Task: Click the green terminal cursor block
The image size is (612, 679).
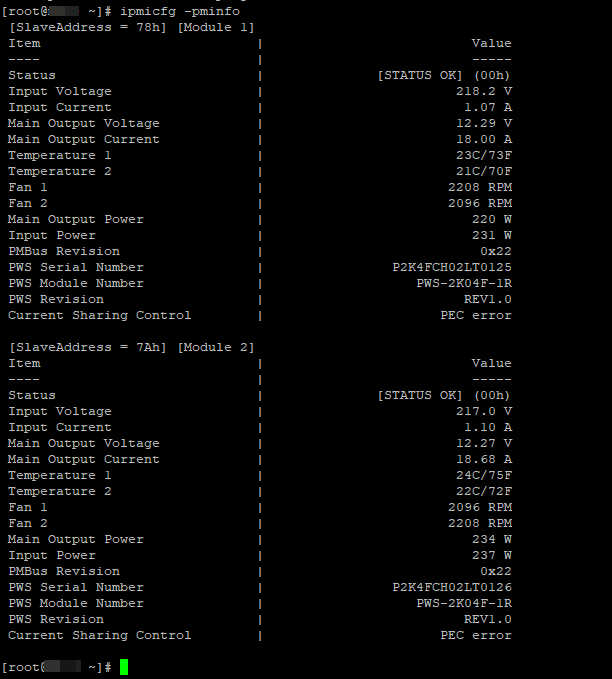Action: [124, 667]
